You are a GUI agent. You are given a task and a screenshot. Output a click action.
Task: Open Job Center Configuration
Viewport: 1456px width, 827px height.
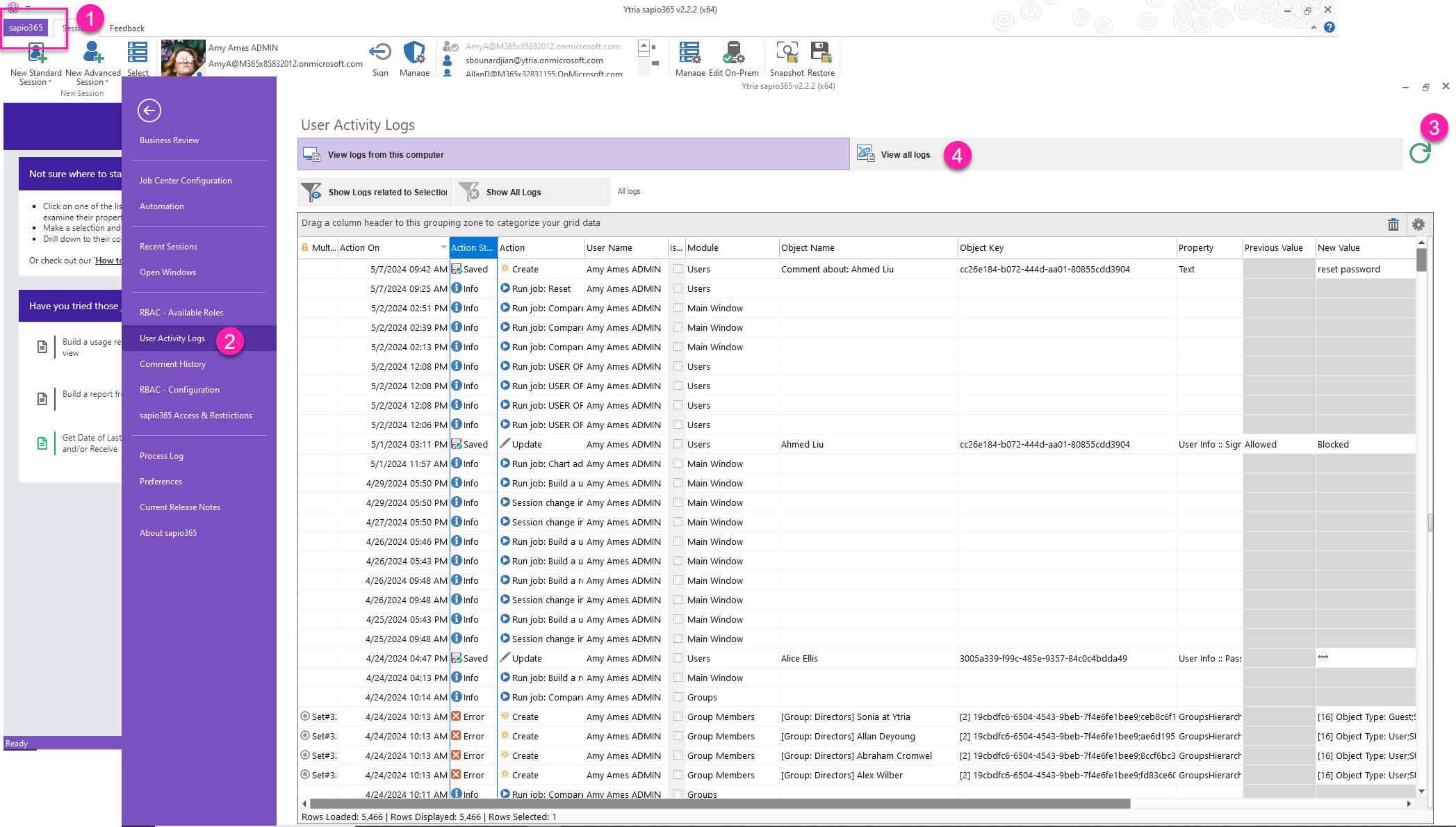pos(186,181)
